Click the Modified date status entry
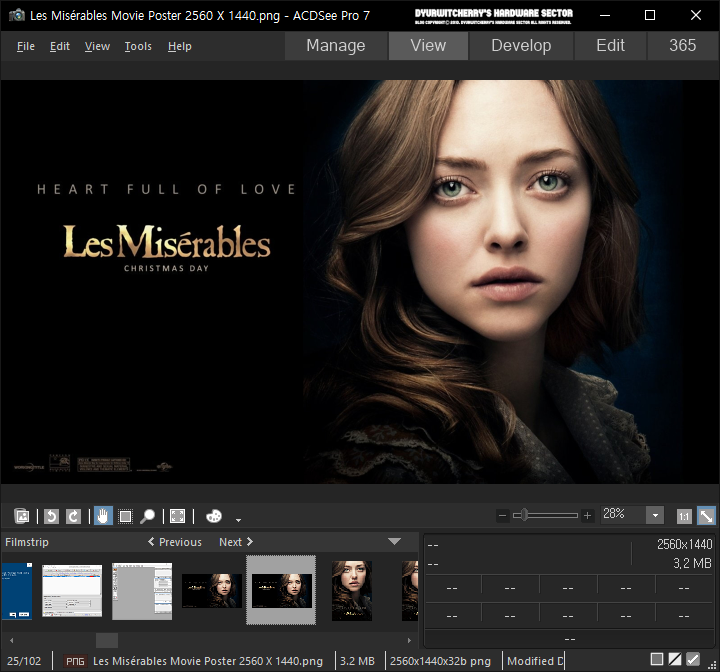This screenshot has height=672, width=720. (x=535, y=661)
